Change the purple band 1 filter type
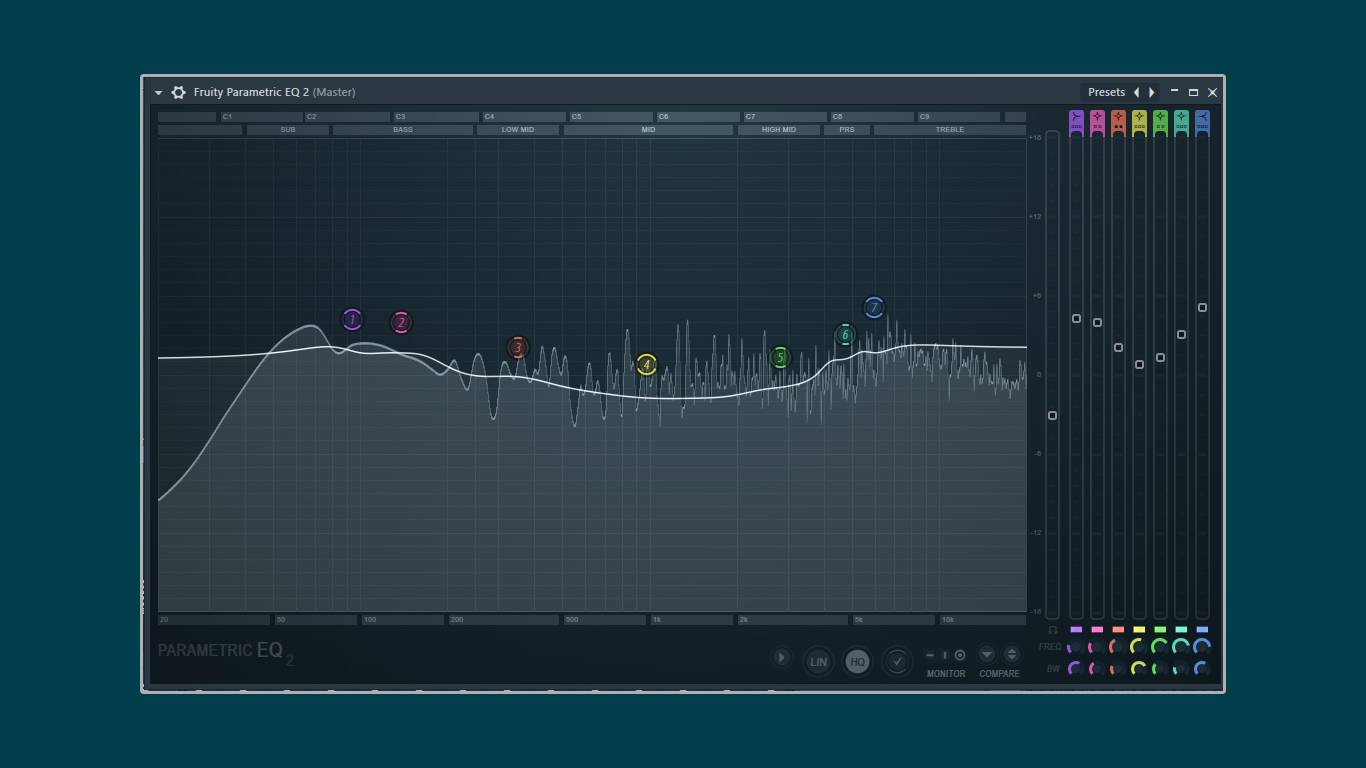 coord(1076,121)
